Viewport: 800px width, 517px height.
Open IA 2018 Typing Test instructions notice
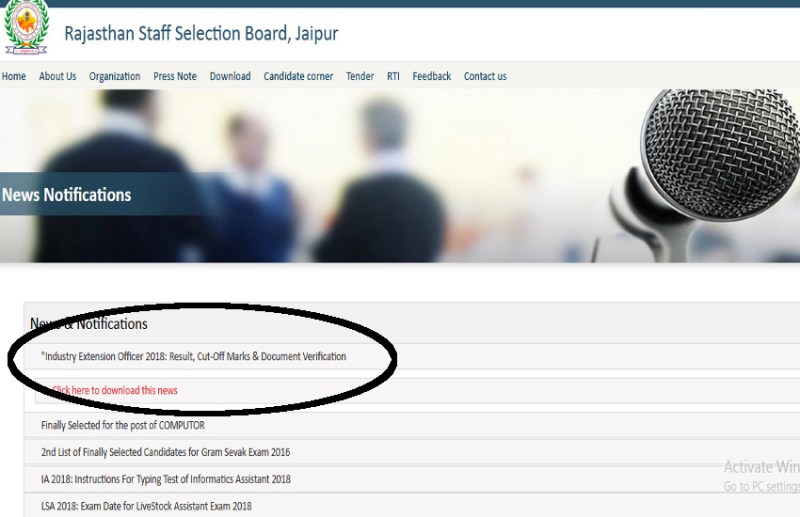pos(165,479)
